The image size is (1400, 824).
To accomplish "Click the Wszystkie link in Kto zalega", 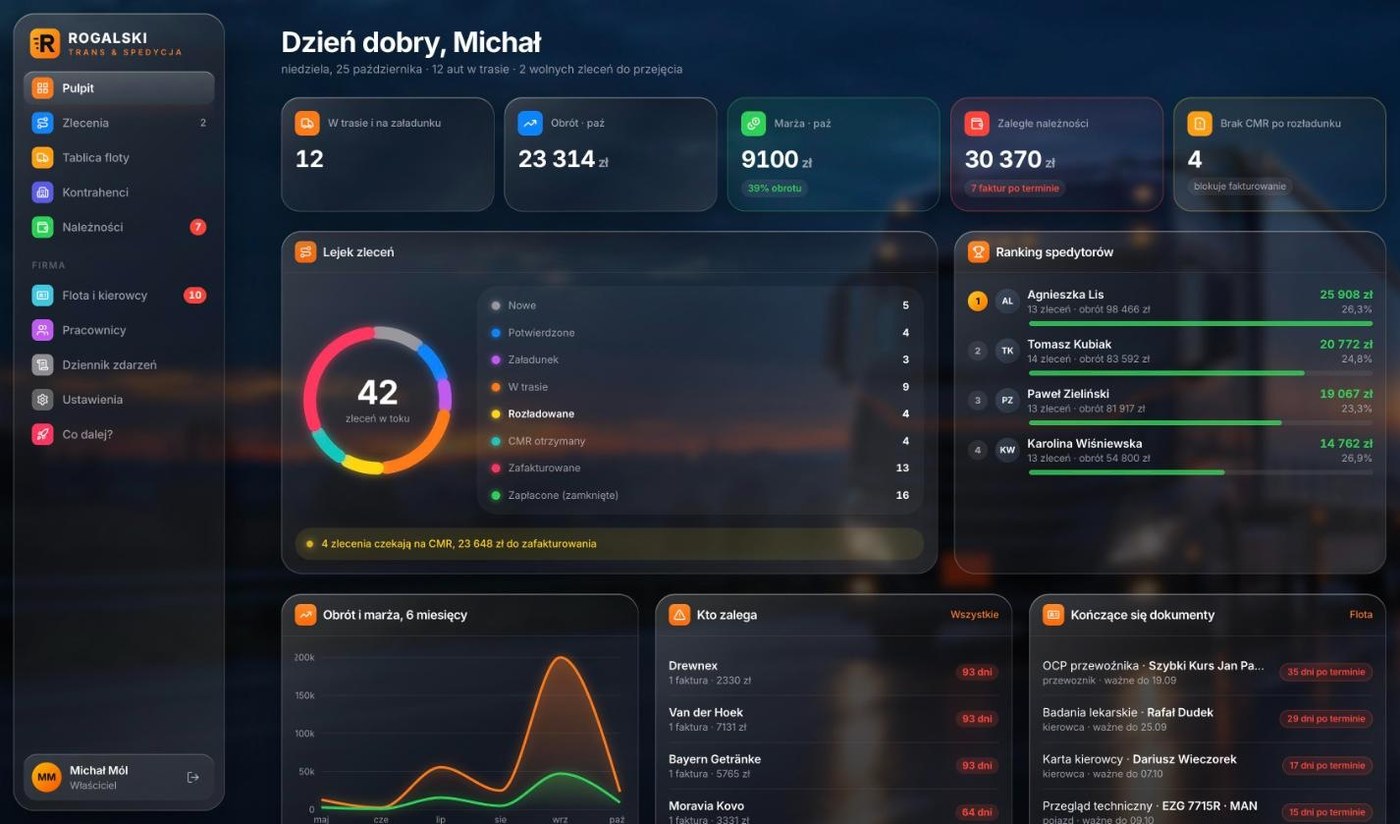I will pyautogui.click(x=974, y=615).
